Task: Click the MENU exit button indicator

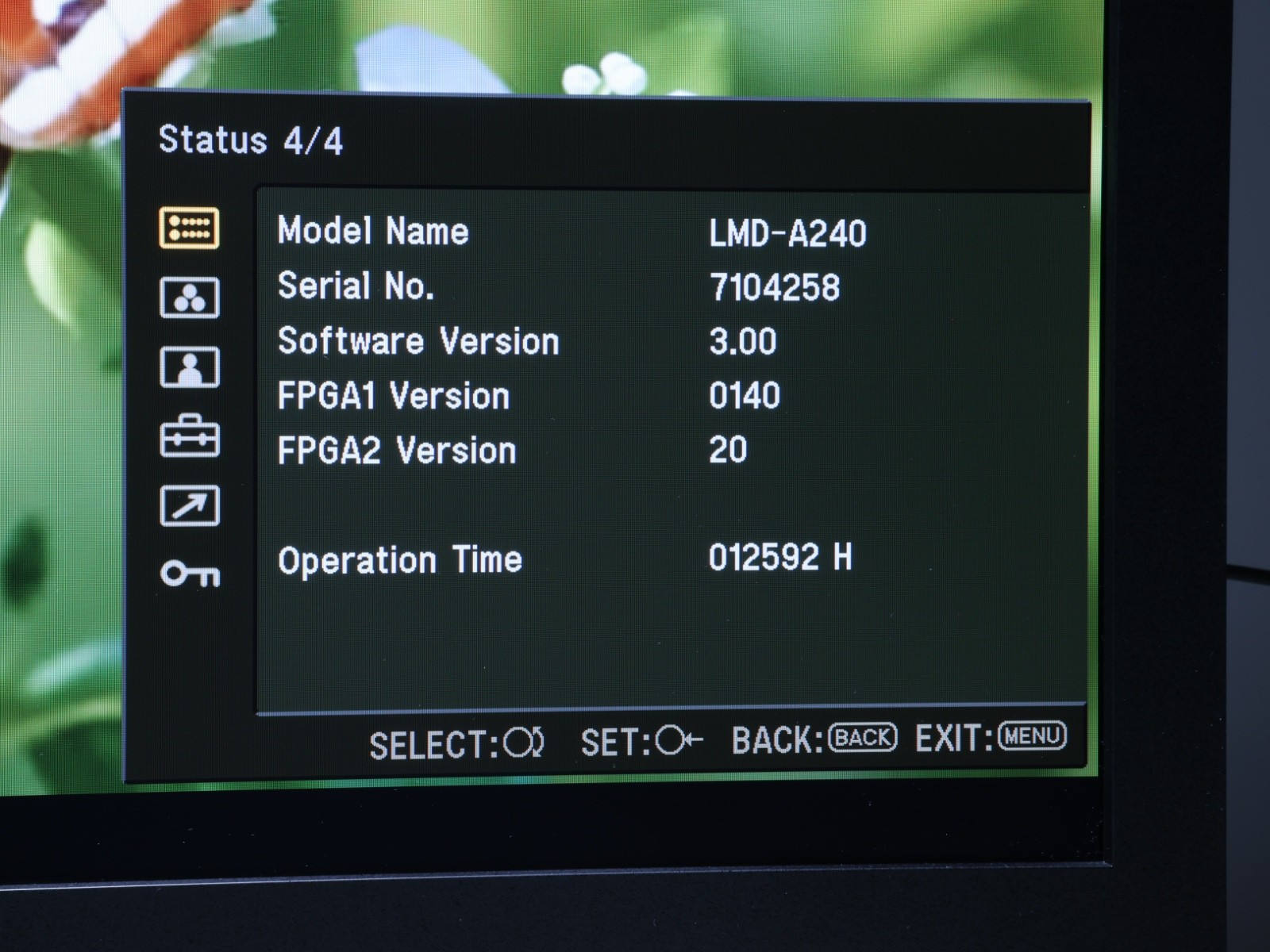Action: coord(1033,735)
